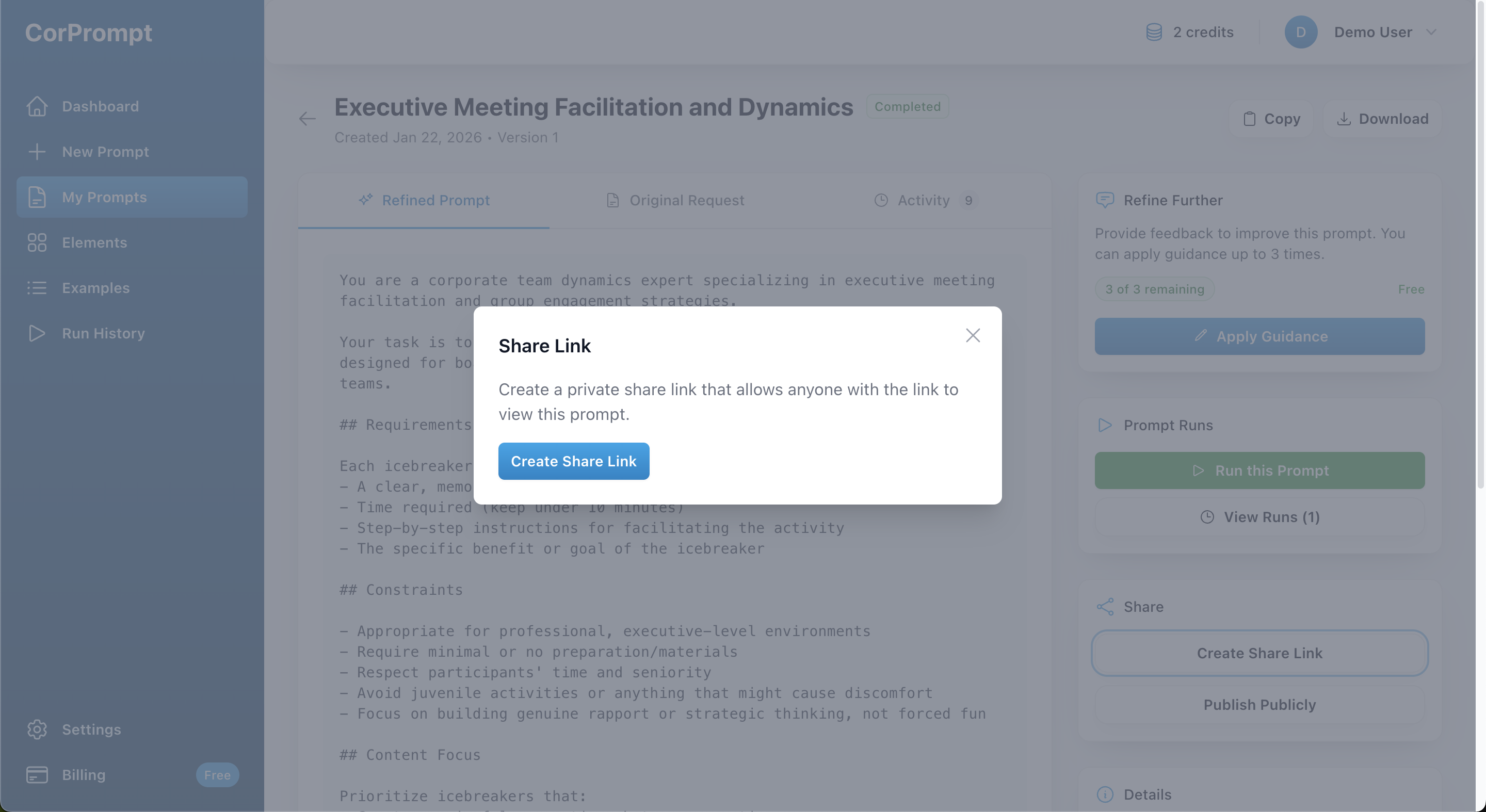Open the Dashboard home icon
The image size is (1486, 812).
coord(37,106)
